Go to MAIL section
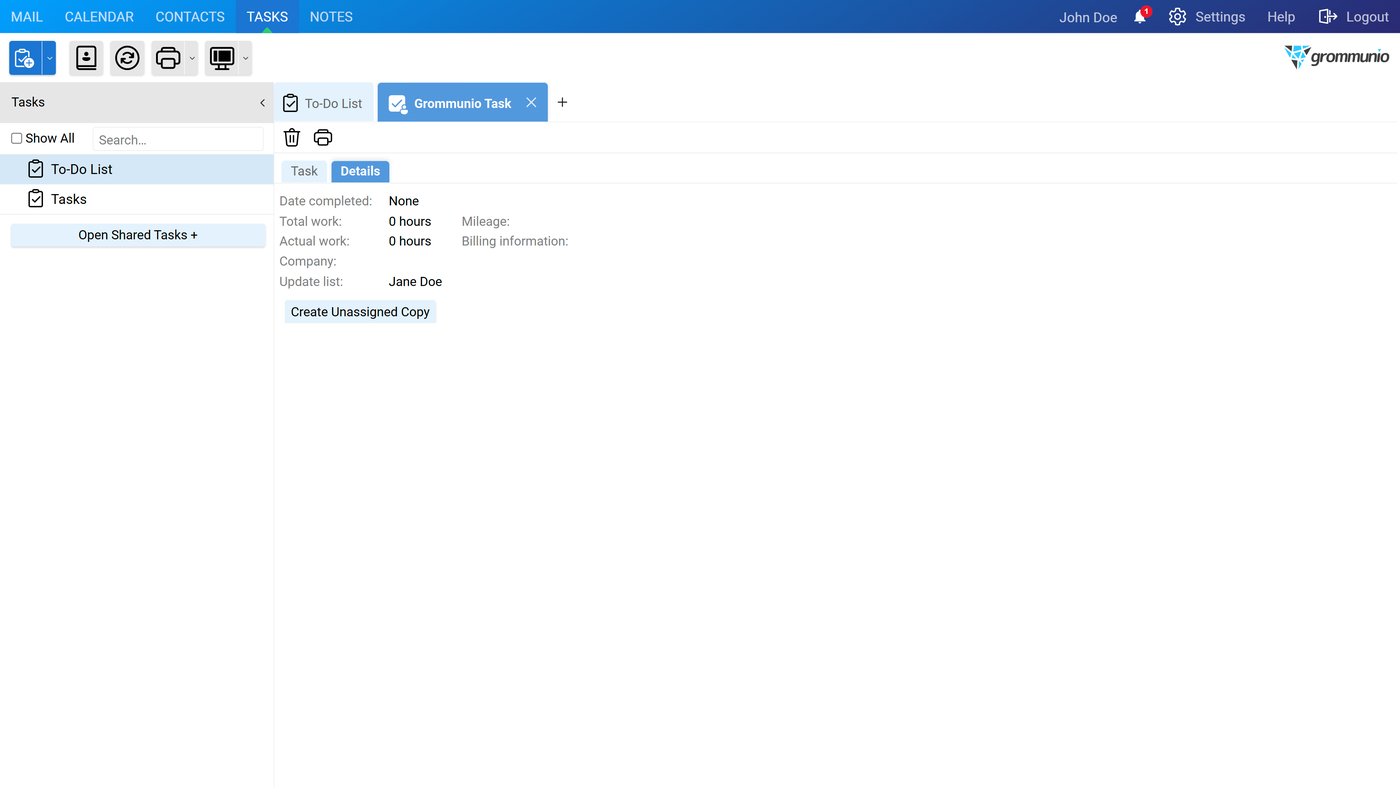The image size is (1400, 788). [27, 17]
